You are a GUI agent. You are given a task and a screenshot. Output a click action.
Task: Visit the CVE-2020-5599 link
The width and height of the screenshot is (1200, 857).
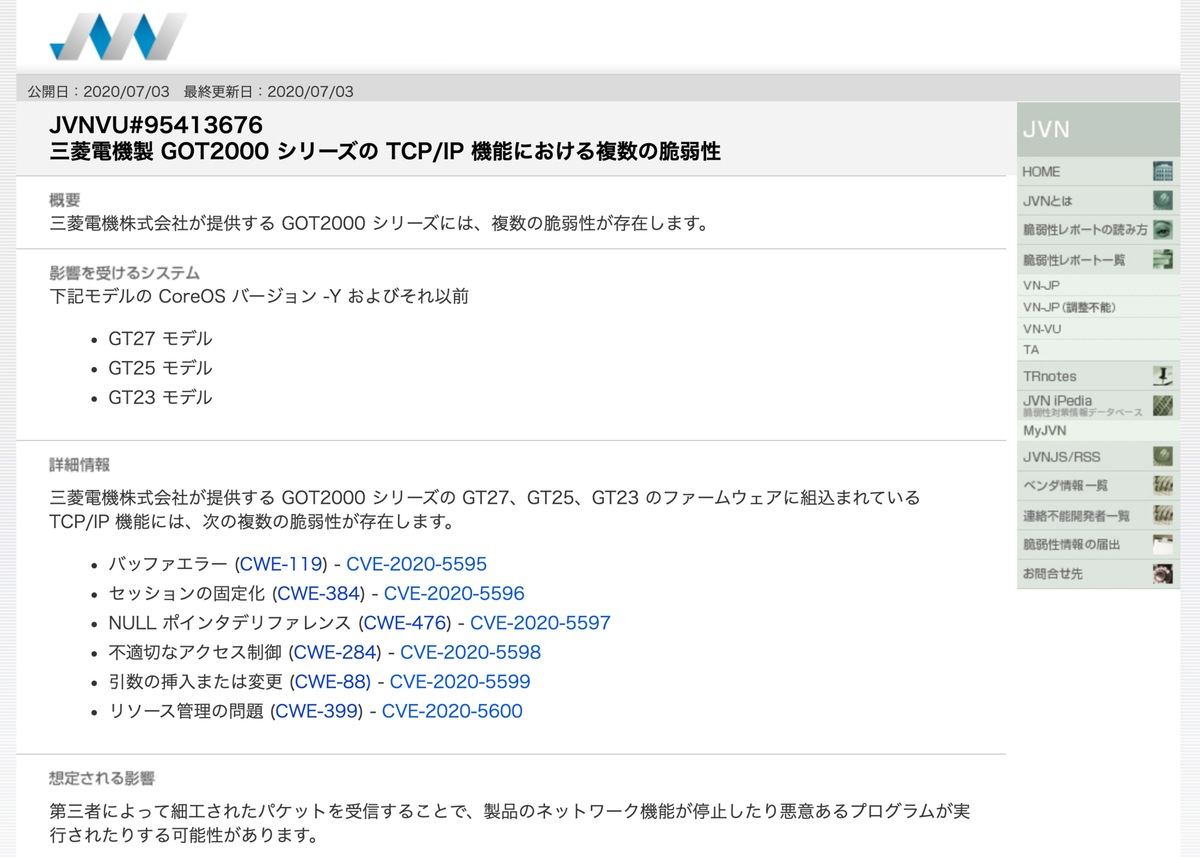pos(460,682)
